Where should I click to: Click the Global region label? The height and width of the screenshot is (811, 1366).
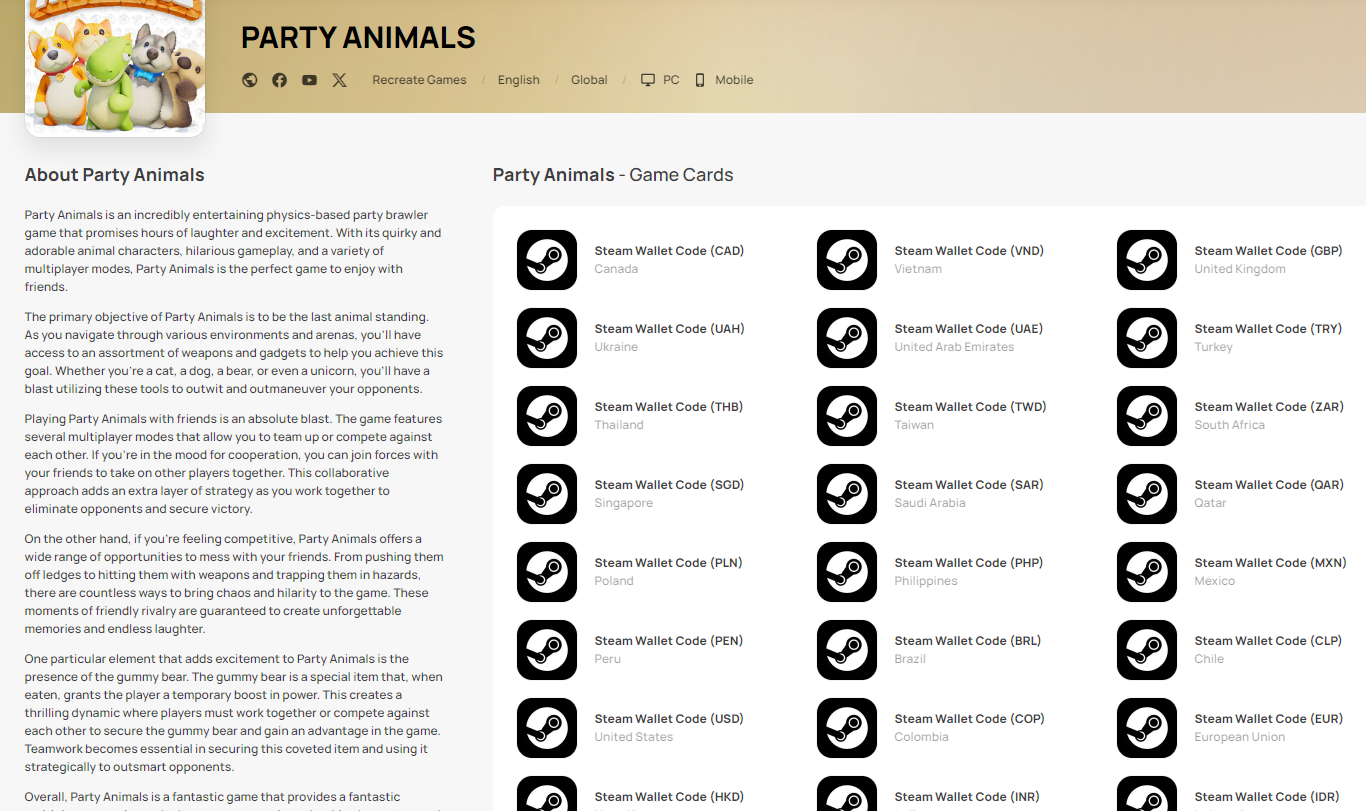coord(589,80)
